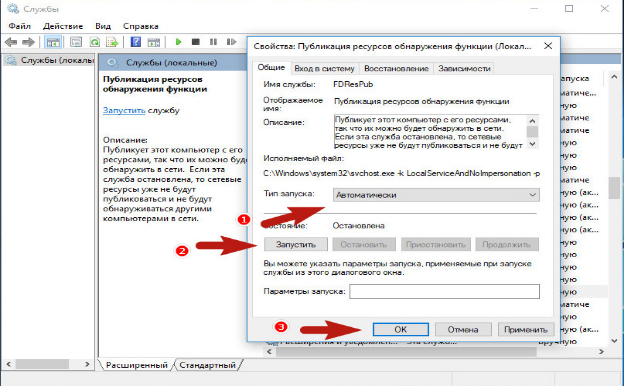Open the Справка menu
Image resolution: width=624 pixels, height=386 pixels.
coord(140,26)
